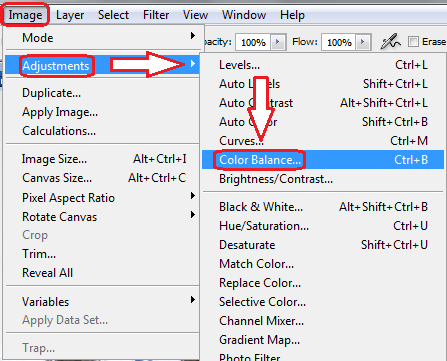
Task: Select Auto Color adjustment
Action: tap(323, 122)
